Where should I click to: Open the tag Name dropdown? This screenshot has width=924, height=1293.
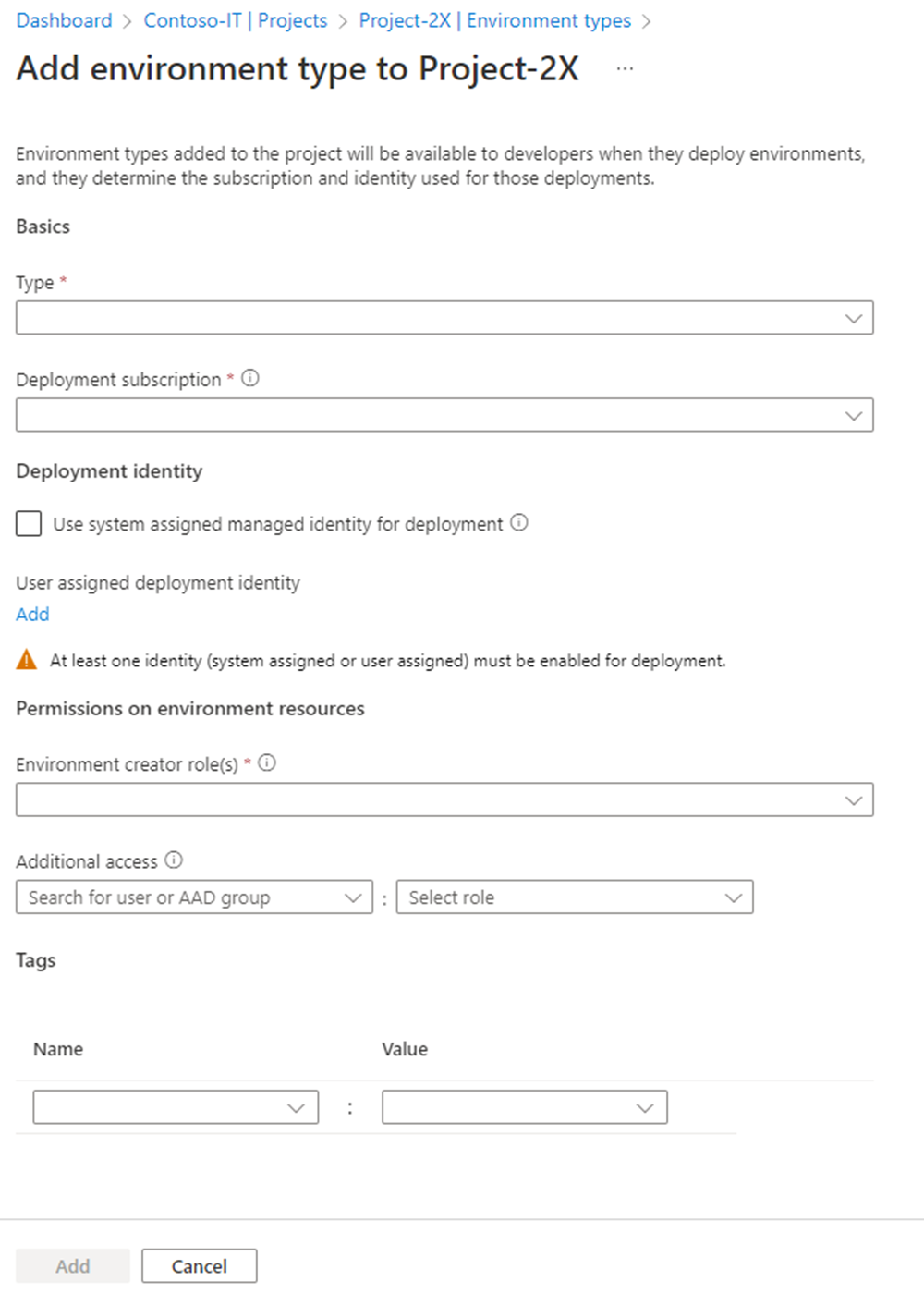[x=176, y=1107]
